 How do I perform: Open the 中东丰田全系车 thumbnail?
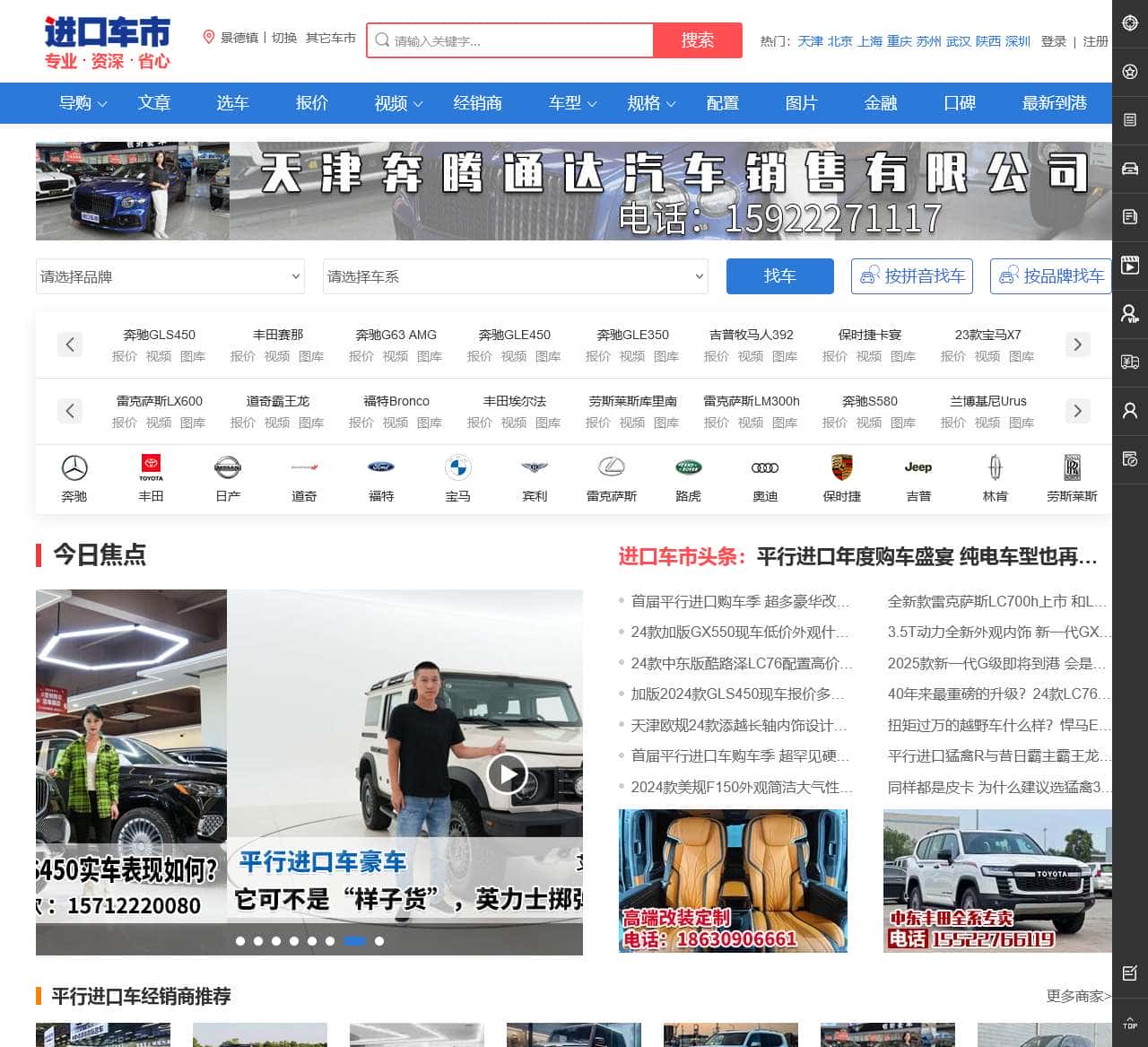[x=997, y=881]
